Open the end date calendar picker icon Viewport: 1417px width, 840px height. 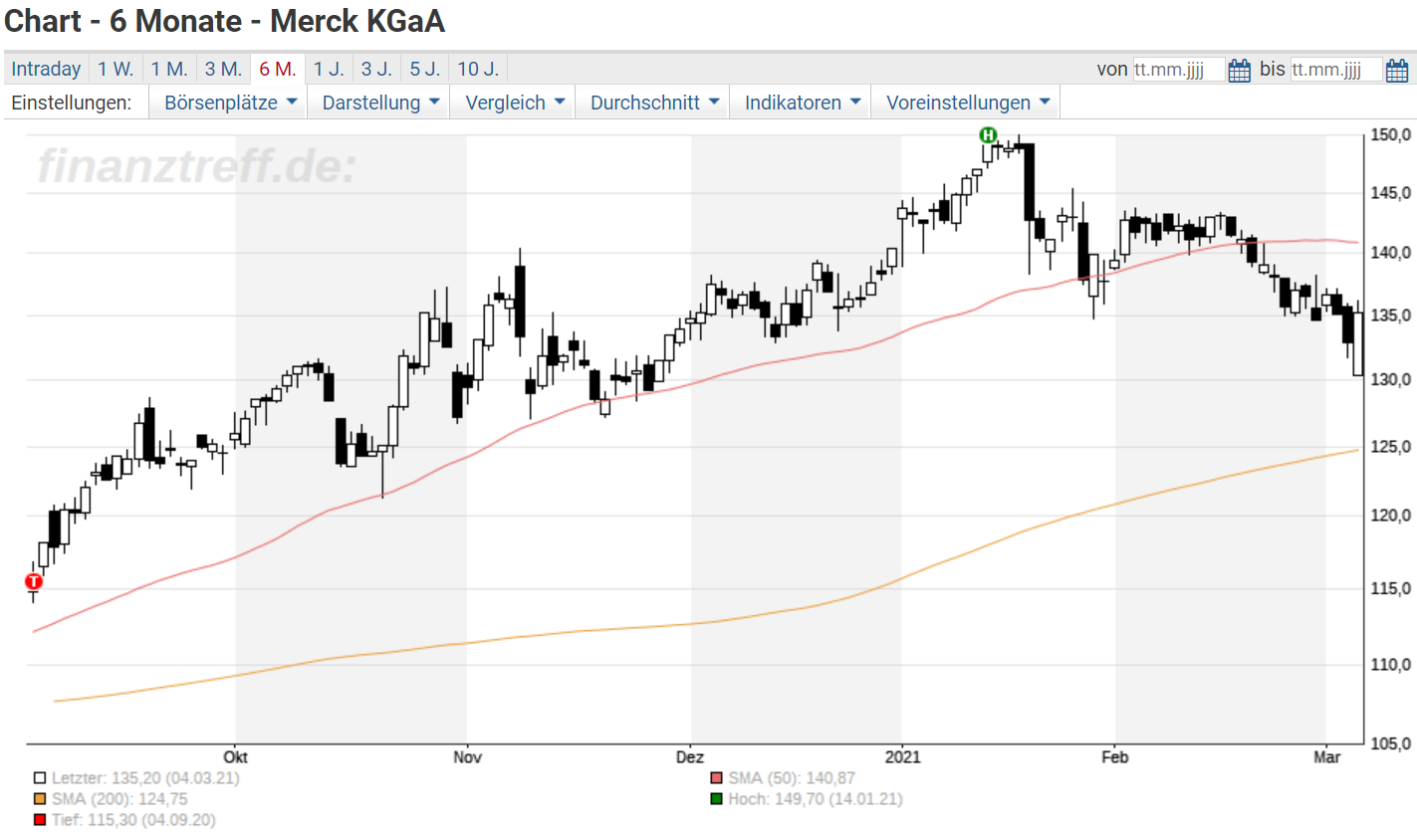(1397, 70)
